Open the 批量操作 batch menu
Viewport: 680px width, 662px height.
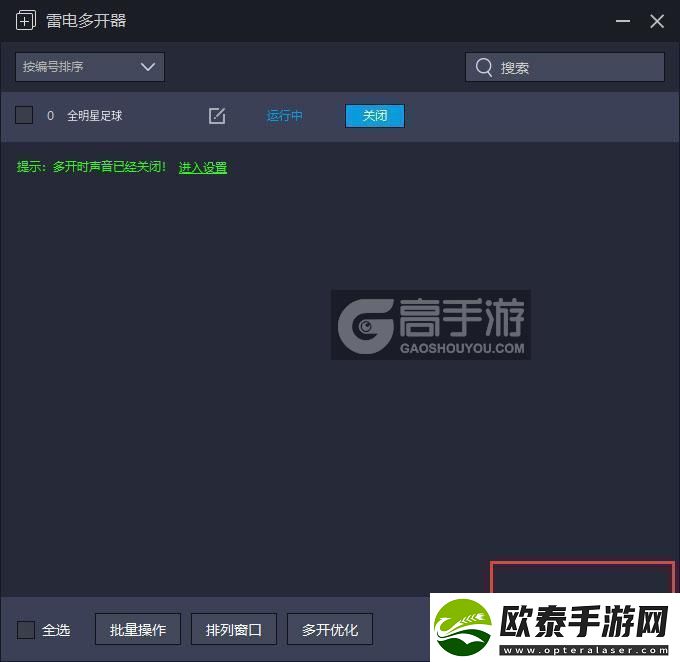(138, 629)
